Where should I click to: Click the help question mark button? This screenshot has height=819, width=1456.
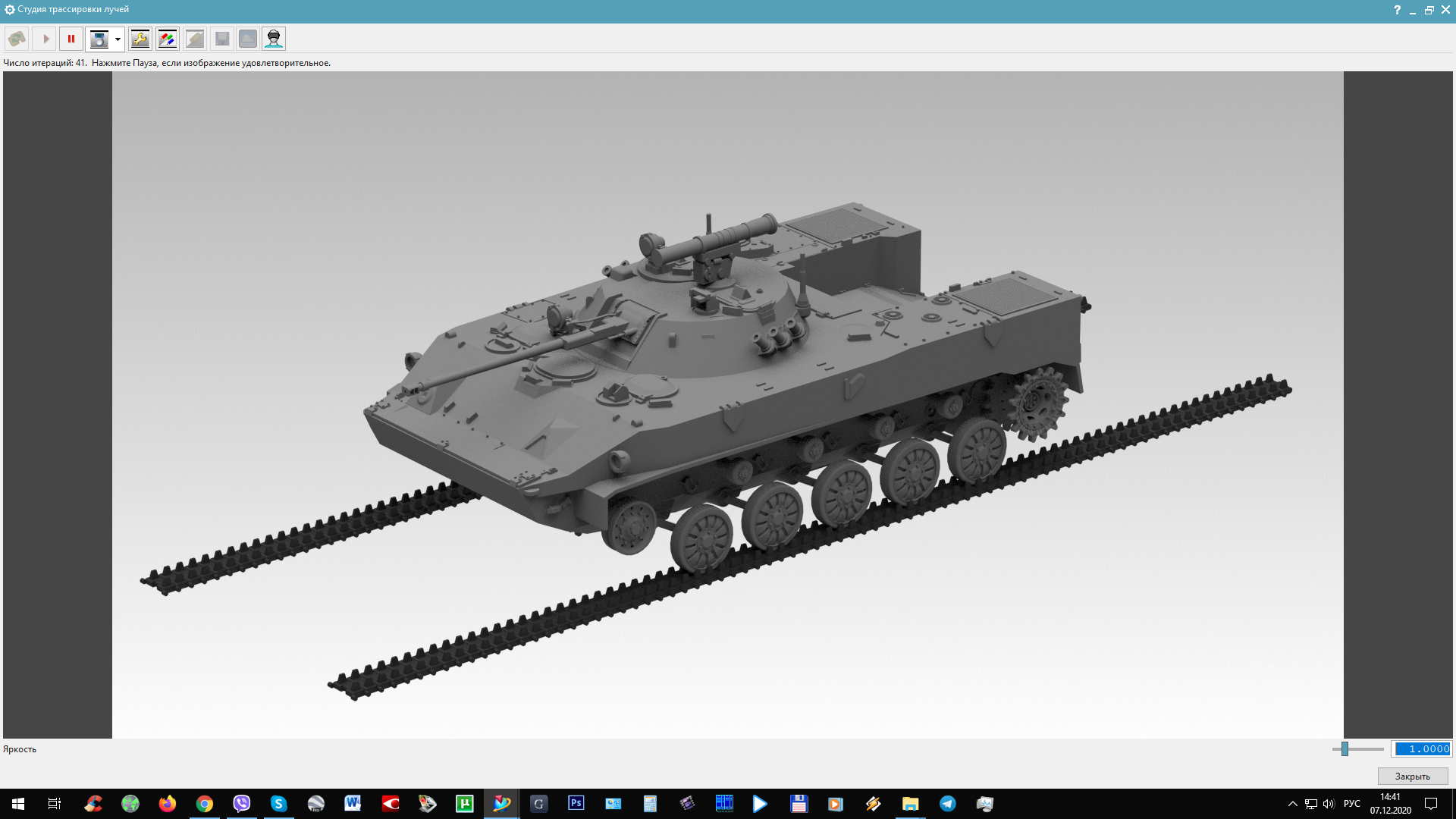(x=1397, y=10)
